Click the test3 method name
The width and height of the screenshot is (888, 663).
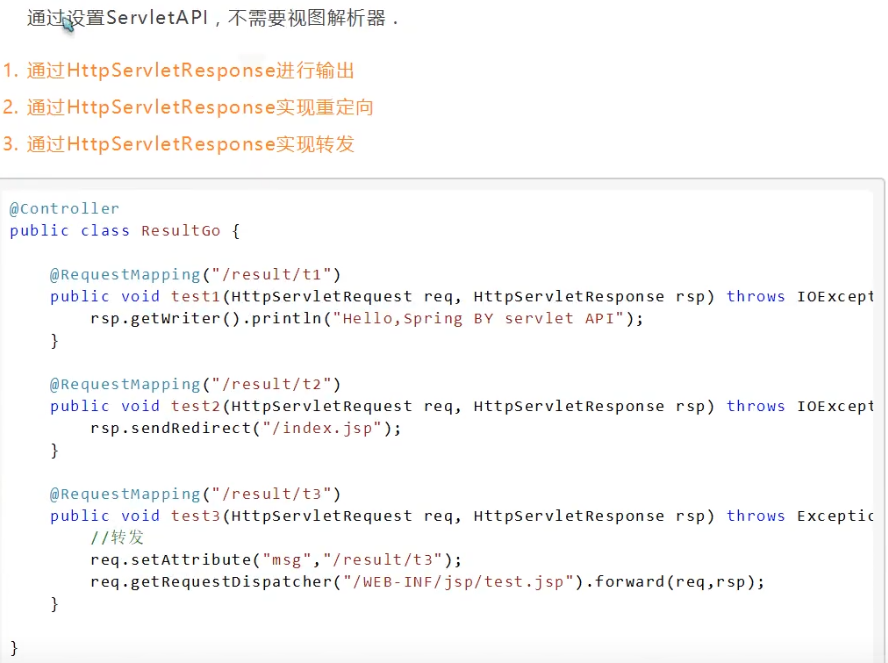pyautogui.click(x=196, y=516)
